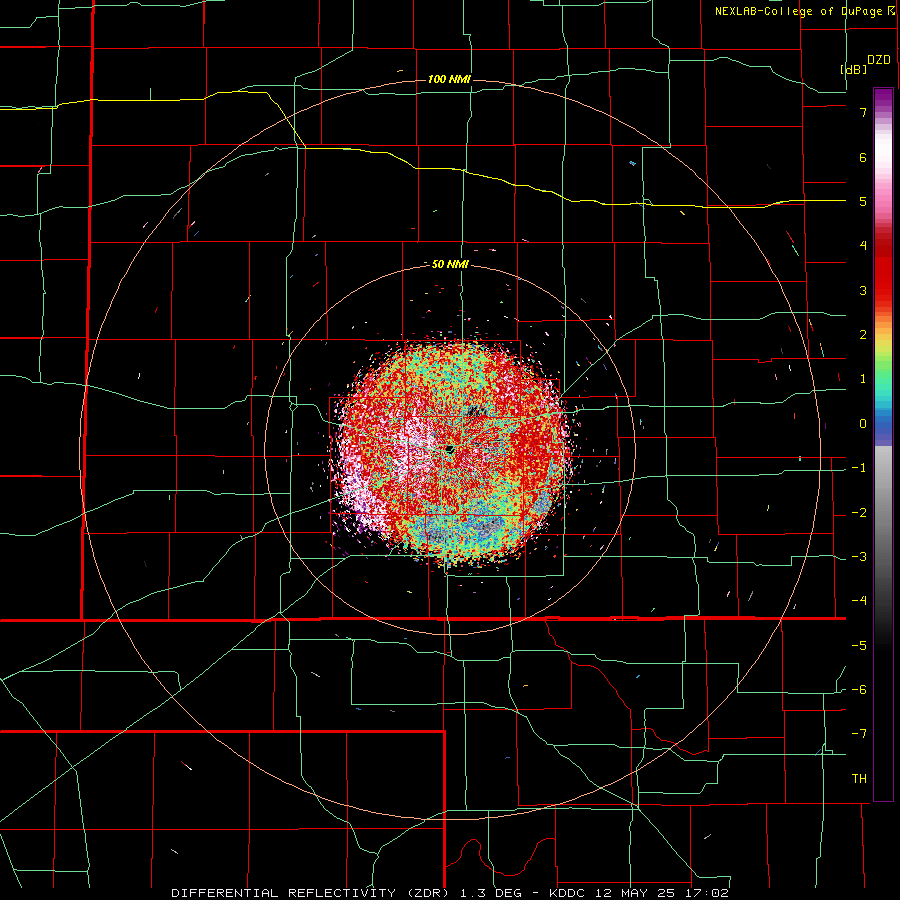Select the -7 value on the dB scale
This screenshot has height=900, width=900.
859,734
